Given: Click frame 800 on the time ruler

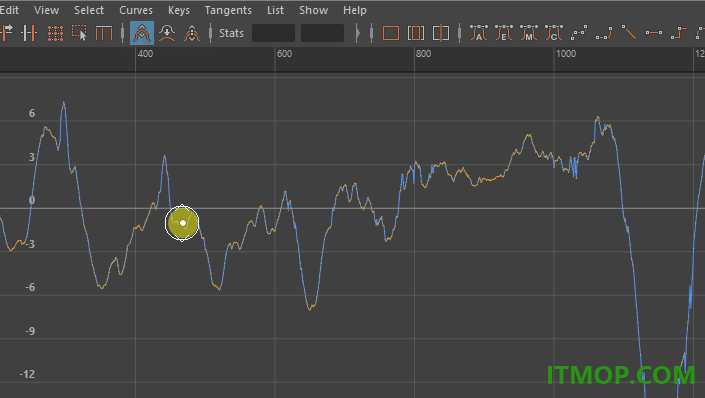Looking at the screenshot, I should point(423,54).
